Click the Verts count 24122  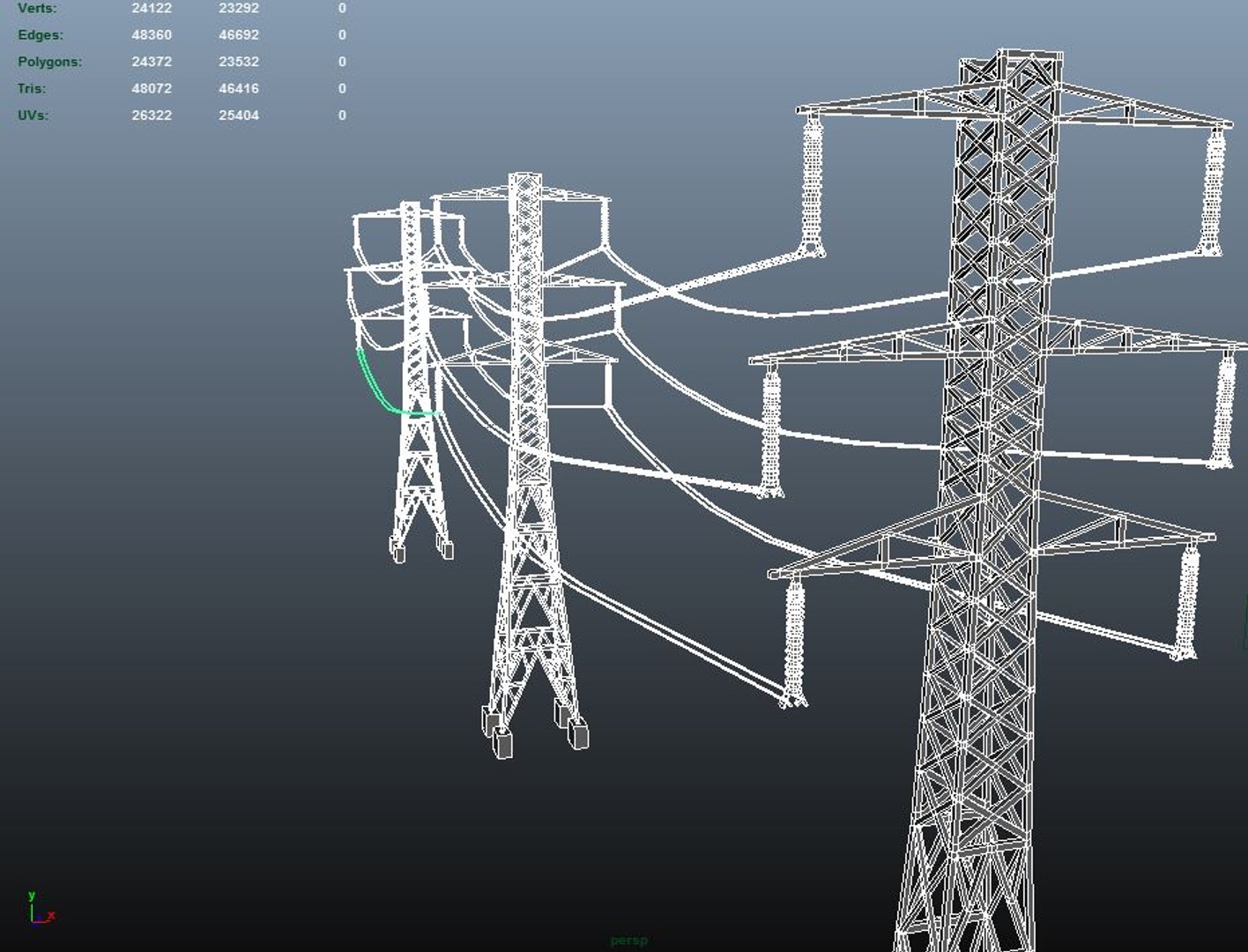click(x=152, y=8)
